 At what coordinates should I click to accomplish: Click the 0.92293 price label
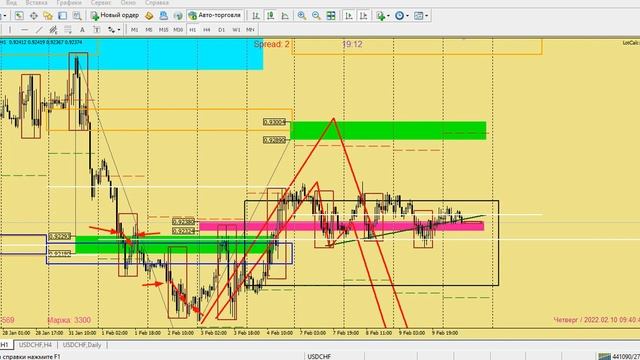[x=60, y=236]
